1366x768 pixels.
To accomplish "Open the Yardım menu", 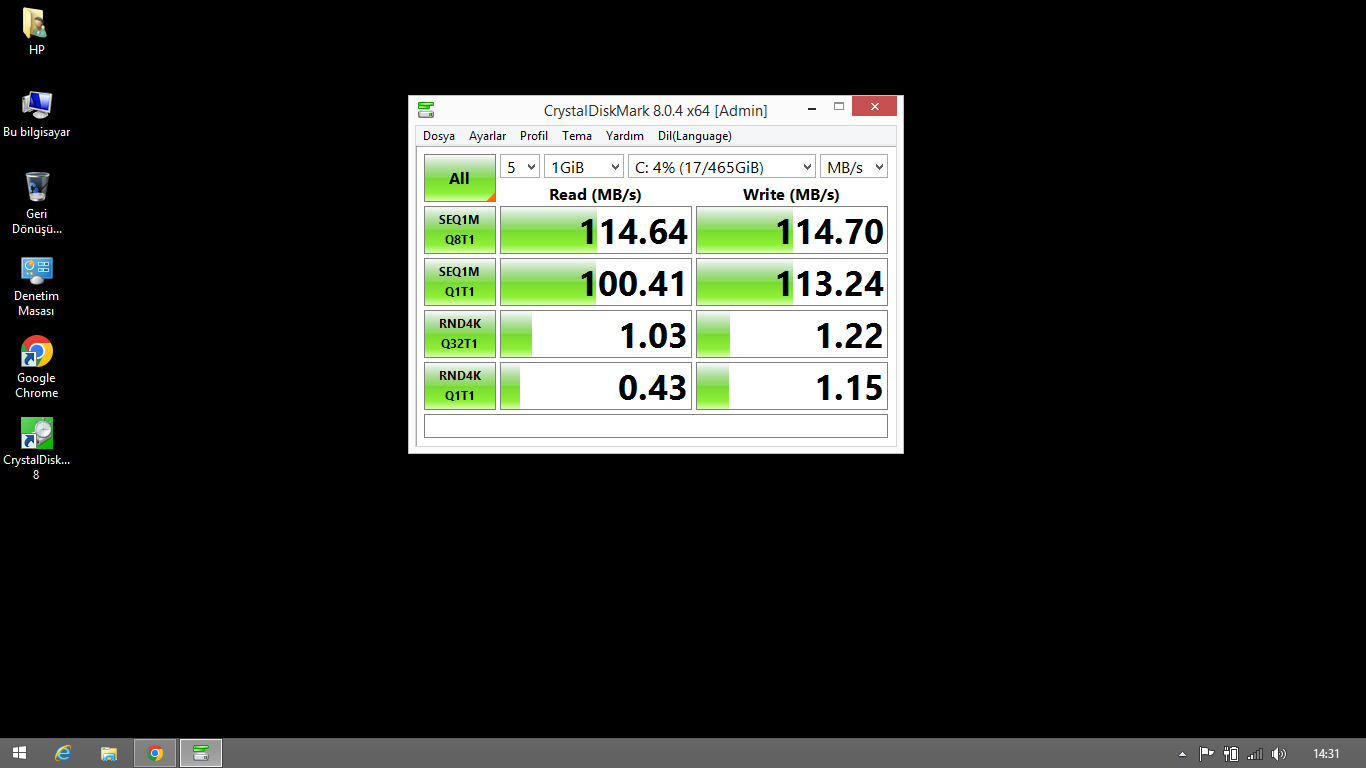I will tap(625, 136).
